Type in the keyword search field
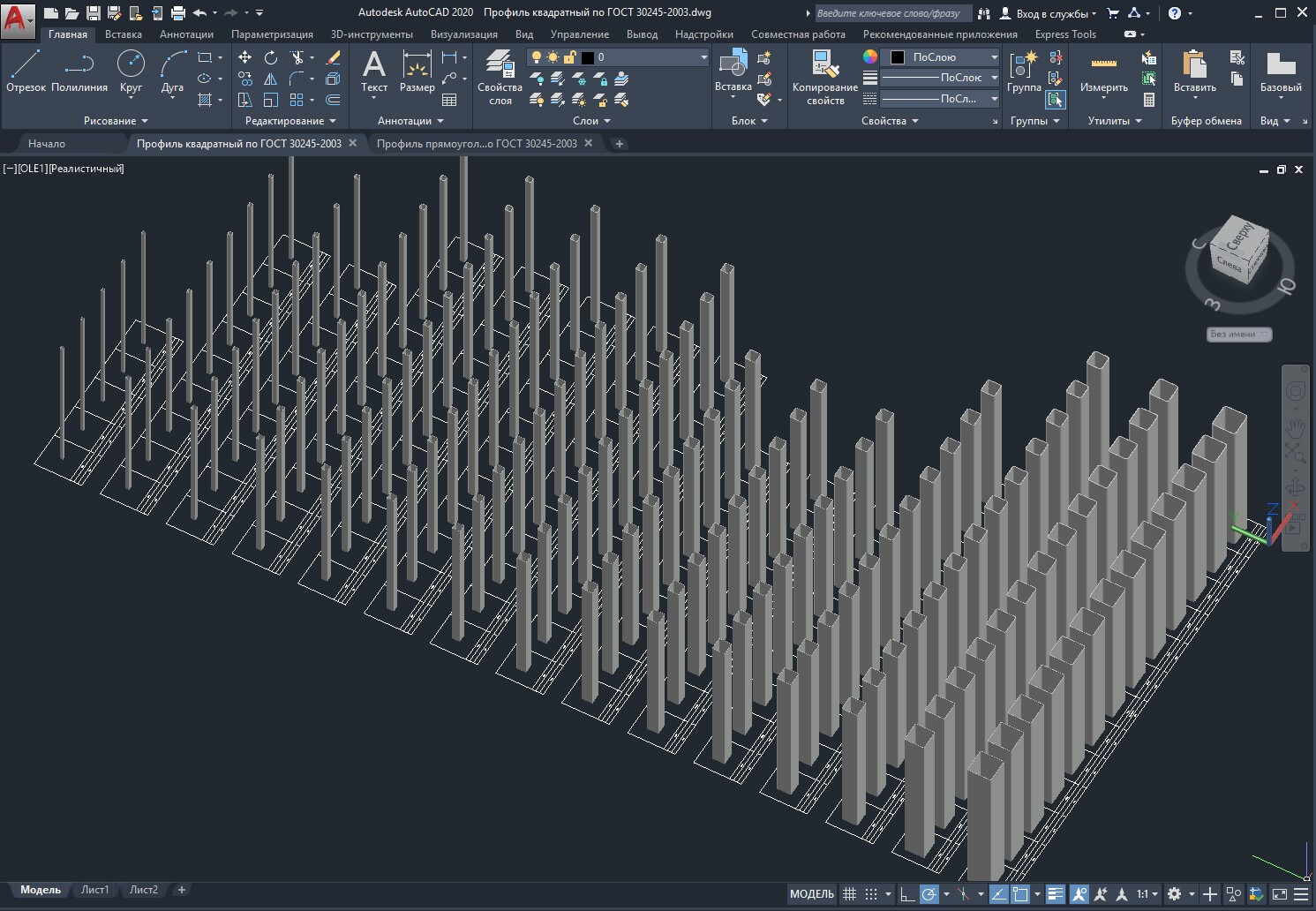1316x911 pixels. 892,13
